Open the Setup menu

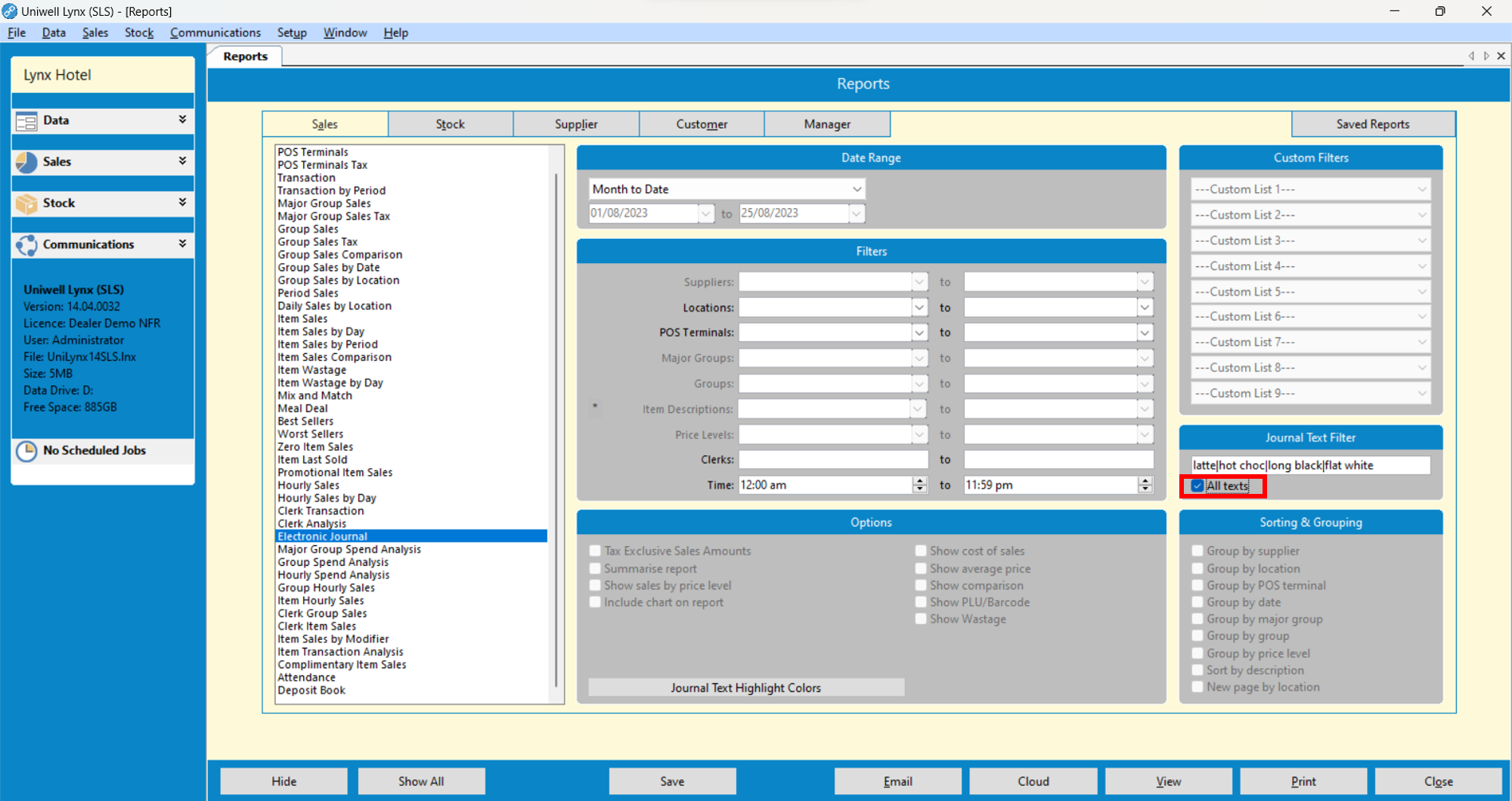pyautogui.click(x=292, y=33)
